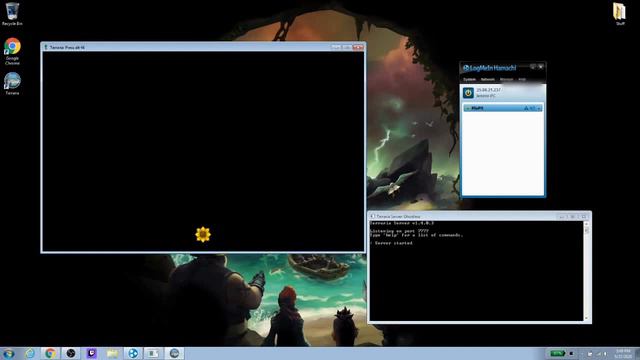Minimize the Hamachi window
640x360 pixels.
[x=533, y=66]
